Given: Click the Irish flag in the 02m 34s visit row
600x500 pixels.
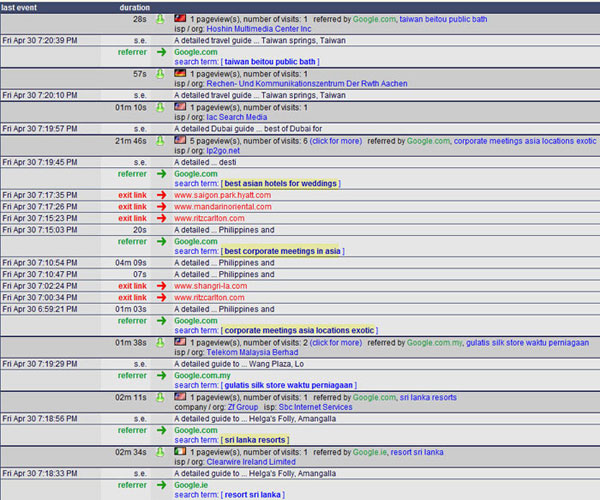Looking at the screenshot, I should tap(180, 452).
